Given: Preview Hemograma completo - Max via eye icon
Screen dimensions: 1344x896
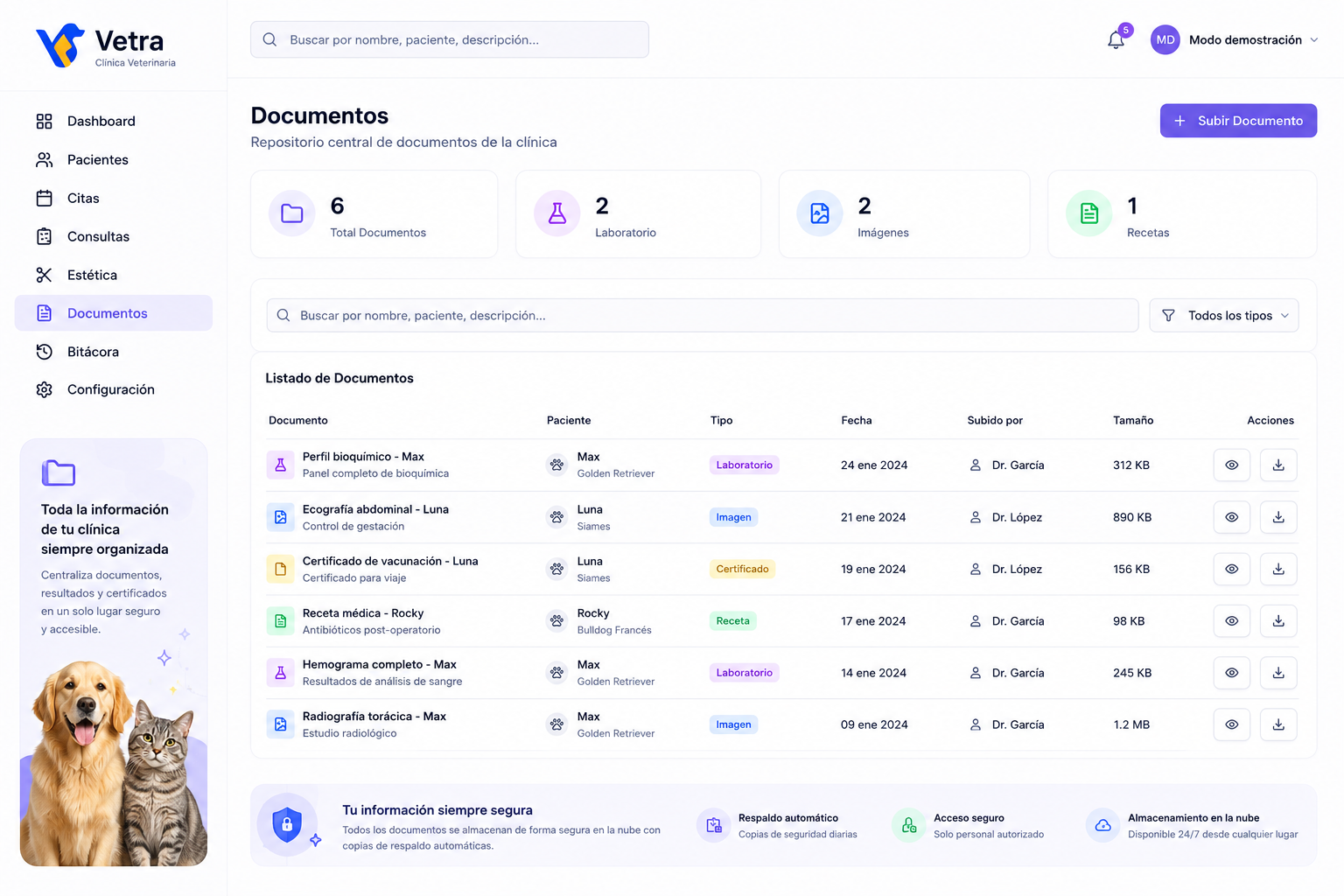Looking at the screenshot, I should (x=1231, y=673).
